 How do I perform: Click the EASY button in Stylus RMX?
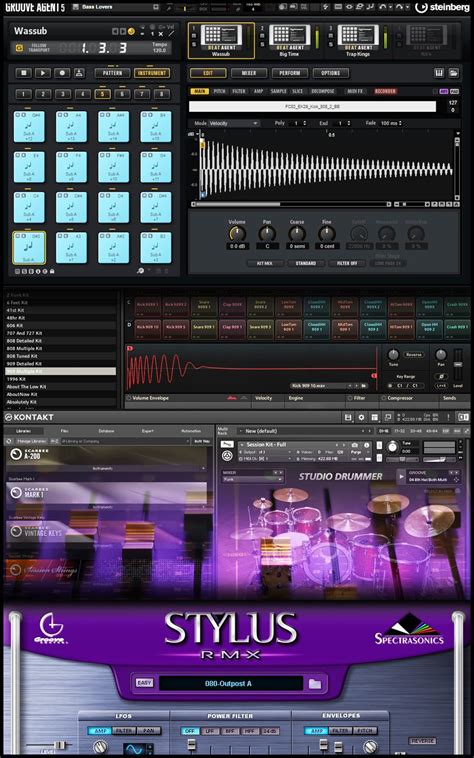pyautogui.click(x=144, y=683)
